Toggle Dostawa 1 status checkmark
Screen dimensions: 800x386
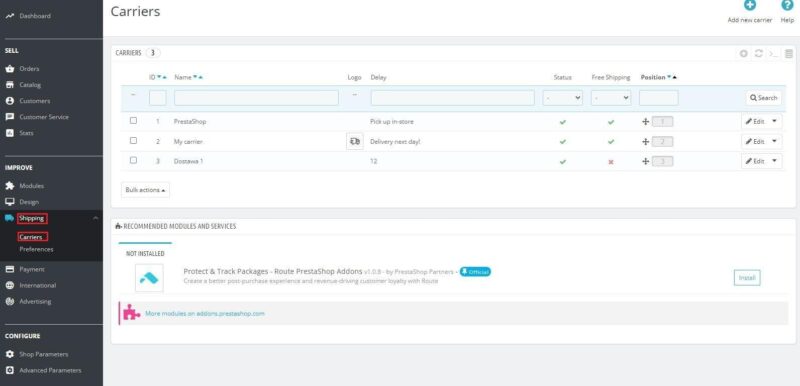pos(563,162)
